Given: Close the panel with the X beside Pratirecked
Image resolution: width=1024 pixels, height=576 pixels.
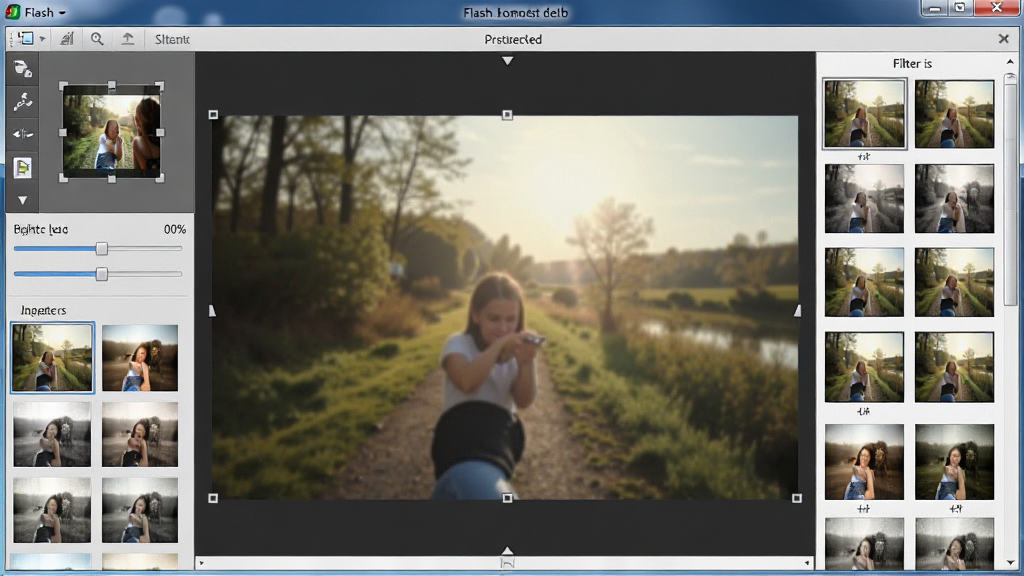Looking at the screenshot, I should [1004, 39].
